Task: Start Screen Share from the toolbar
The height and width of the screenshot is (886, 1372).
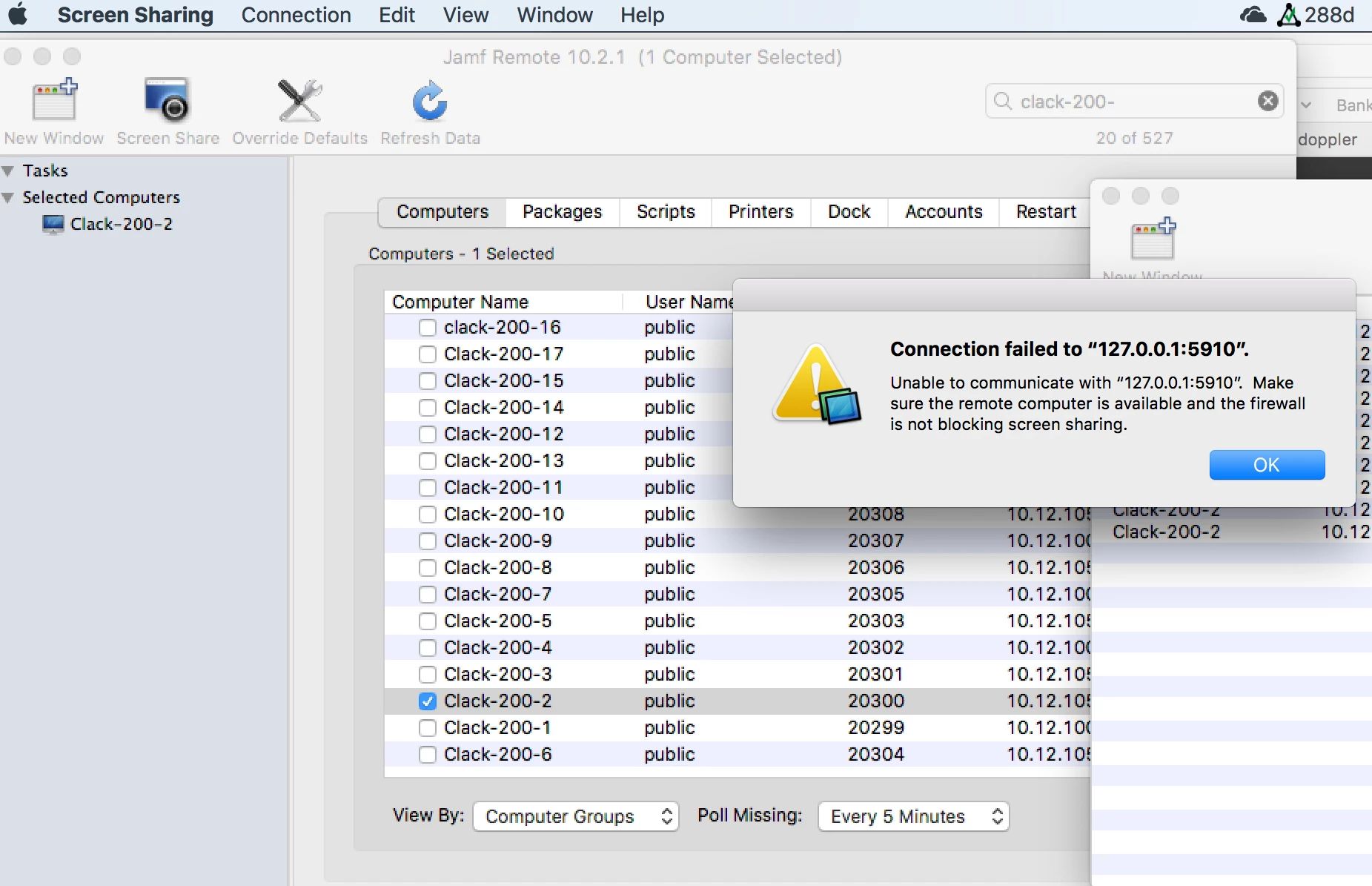Action: (168, 100)
